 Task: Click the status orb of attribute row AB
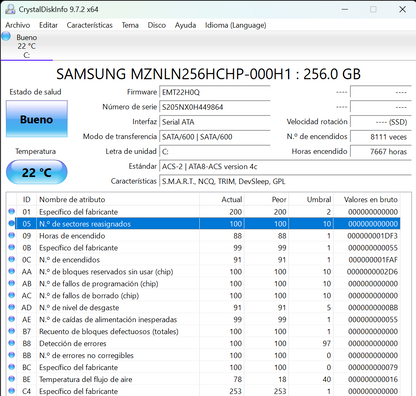point(12,283)
